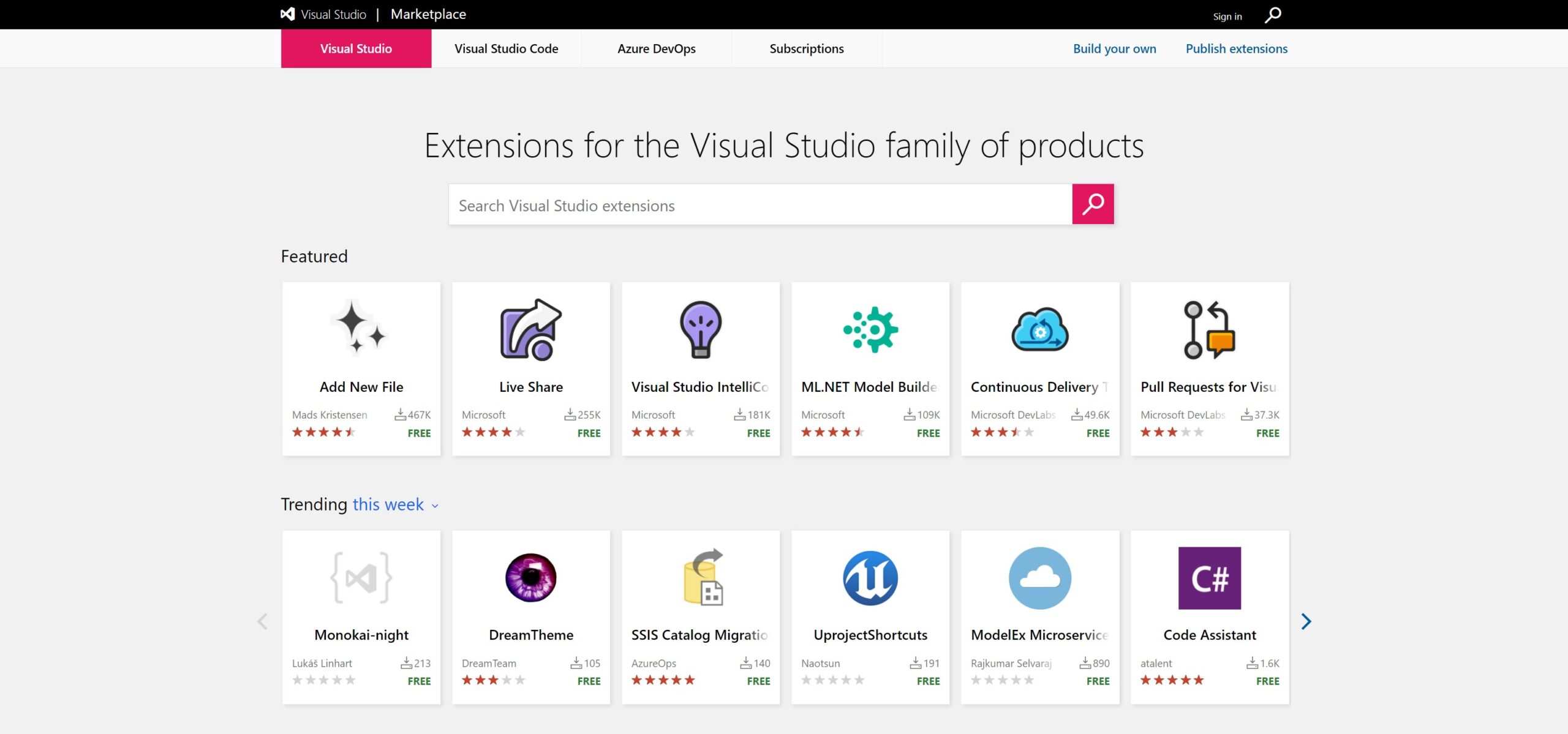Click the Code Assistant extension icon
Viewport: 1568px width, 734px height.
[1210, 578]
